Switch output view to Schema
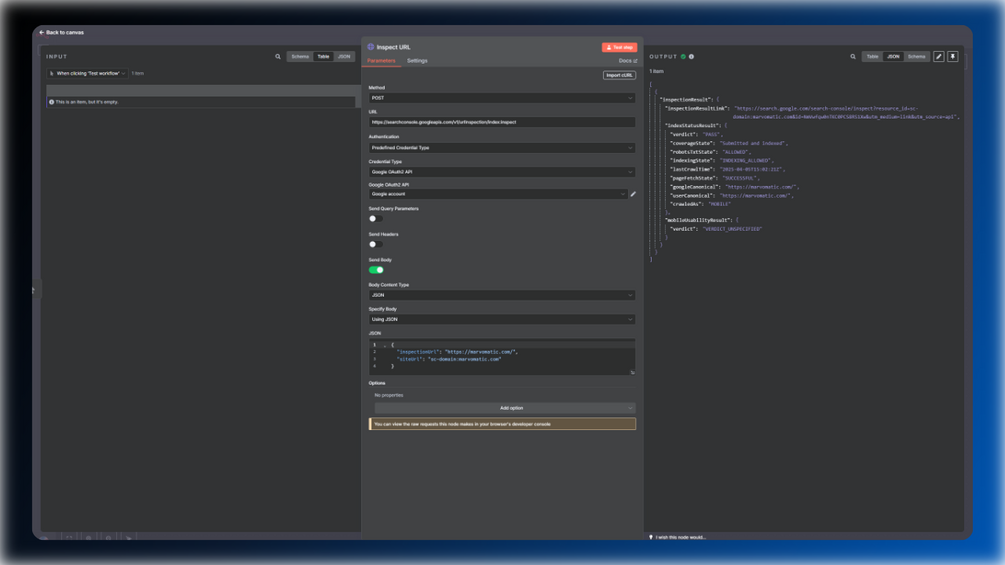The width and height of the screenshot is (1005, 565). point(917,56)
